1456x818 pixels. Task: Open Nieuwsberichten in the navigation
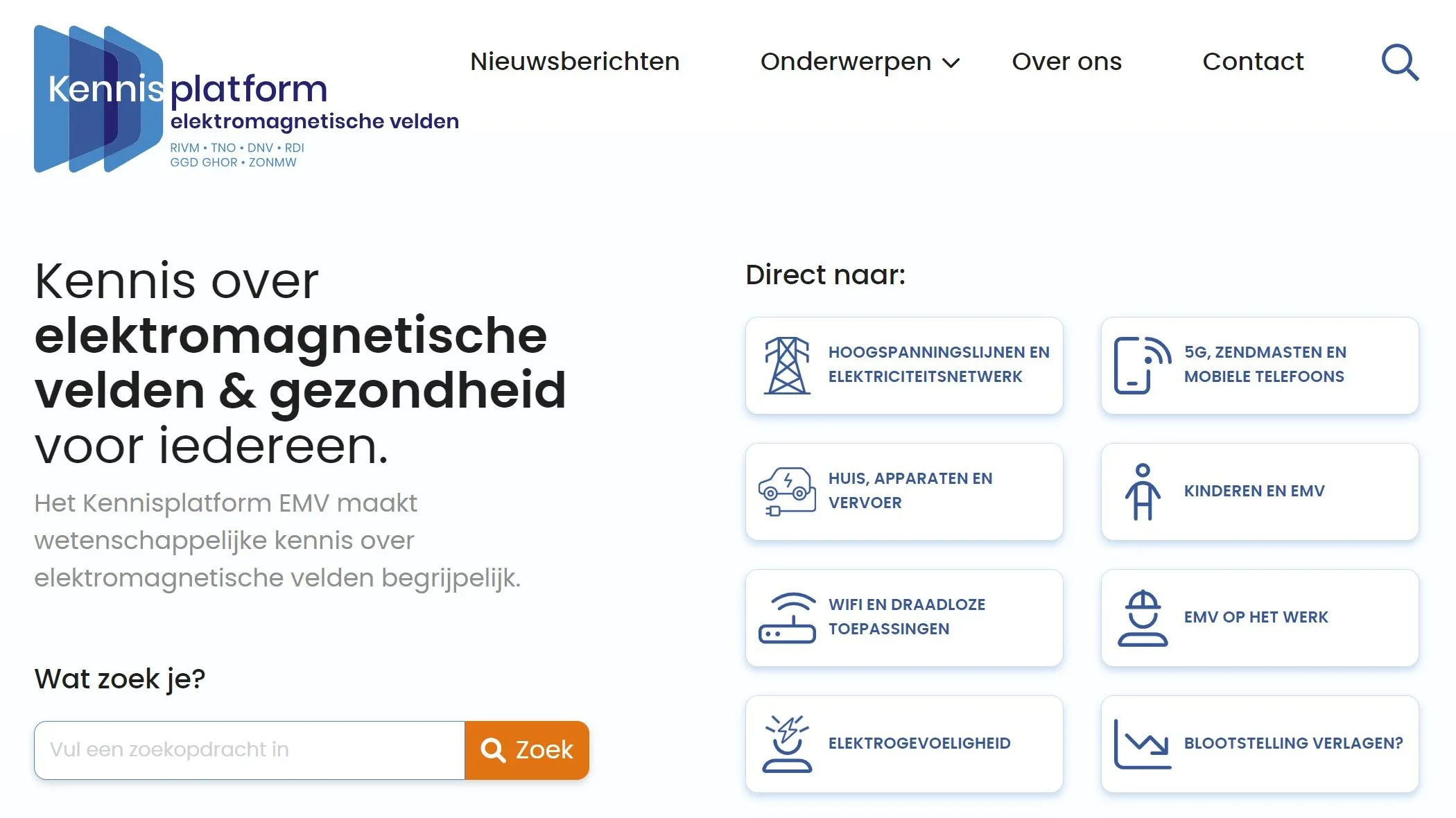point(574,62)
